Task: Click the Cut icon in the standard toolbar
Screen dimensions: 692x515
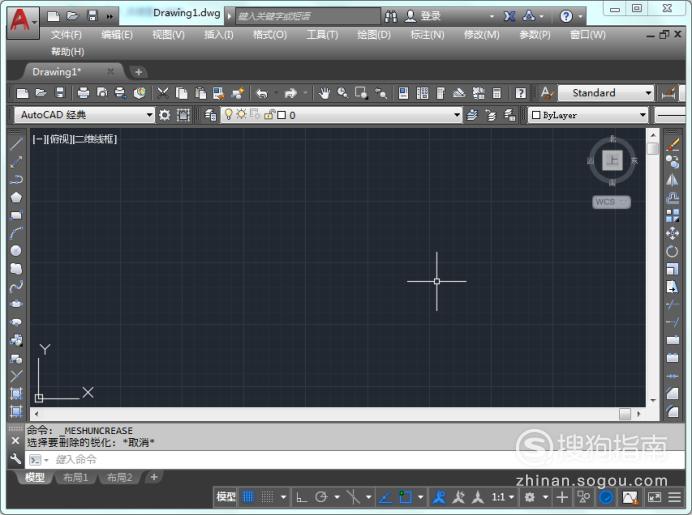Action: [x=163, y=93]
